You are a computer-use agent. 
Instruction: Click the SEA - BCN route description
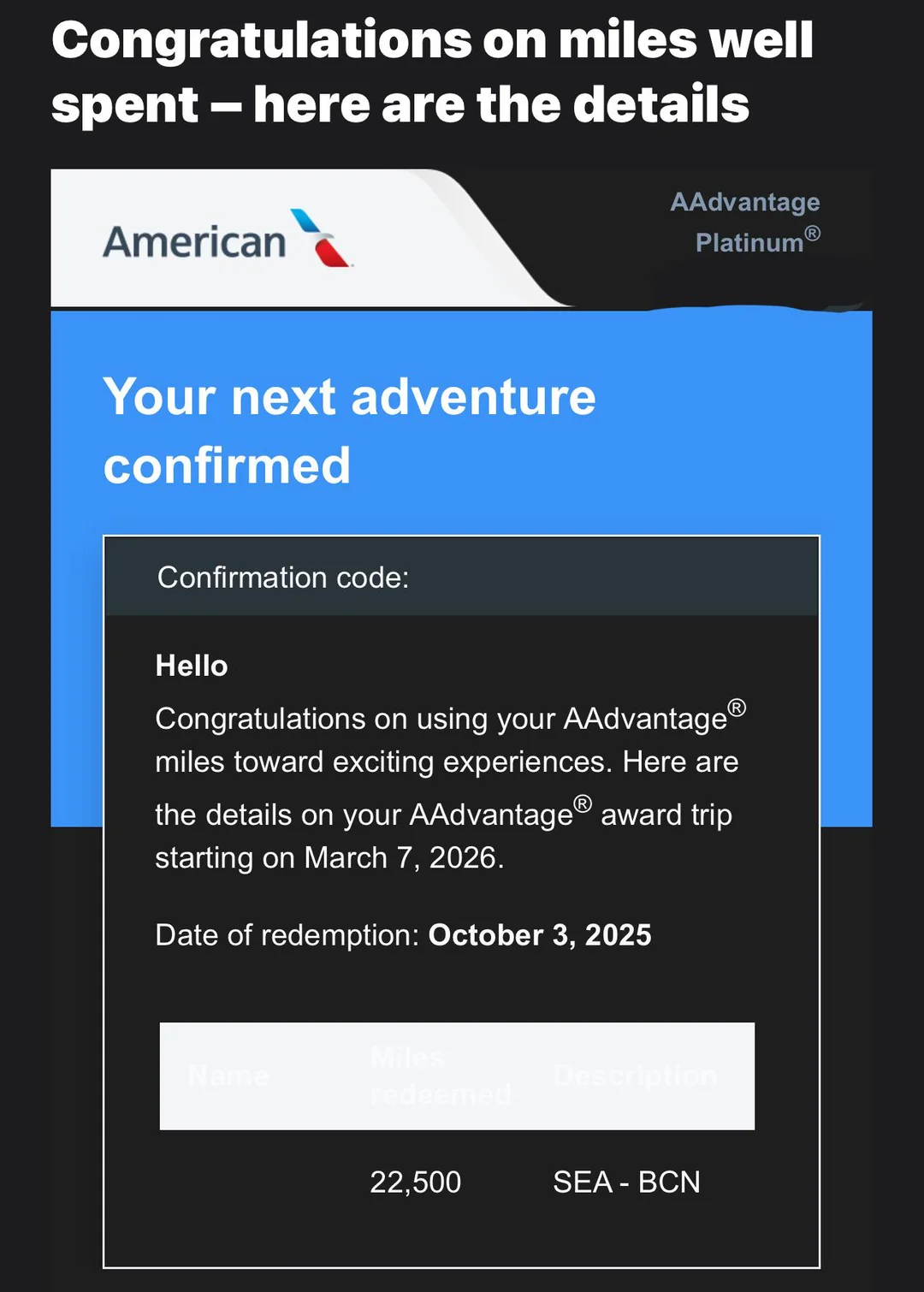tap(626, 1182)
